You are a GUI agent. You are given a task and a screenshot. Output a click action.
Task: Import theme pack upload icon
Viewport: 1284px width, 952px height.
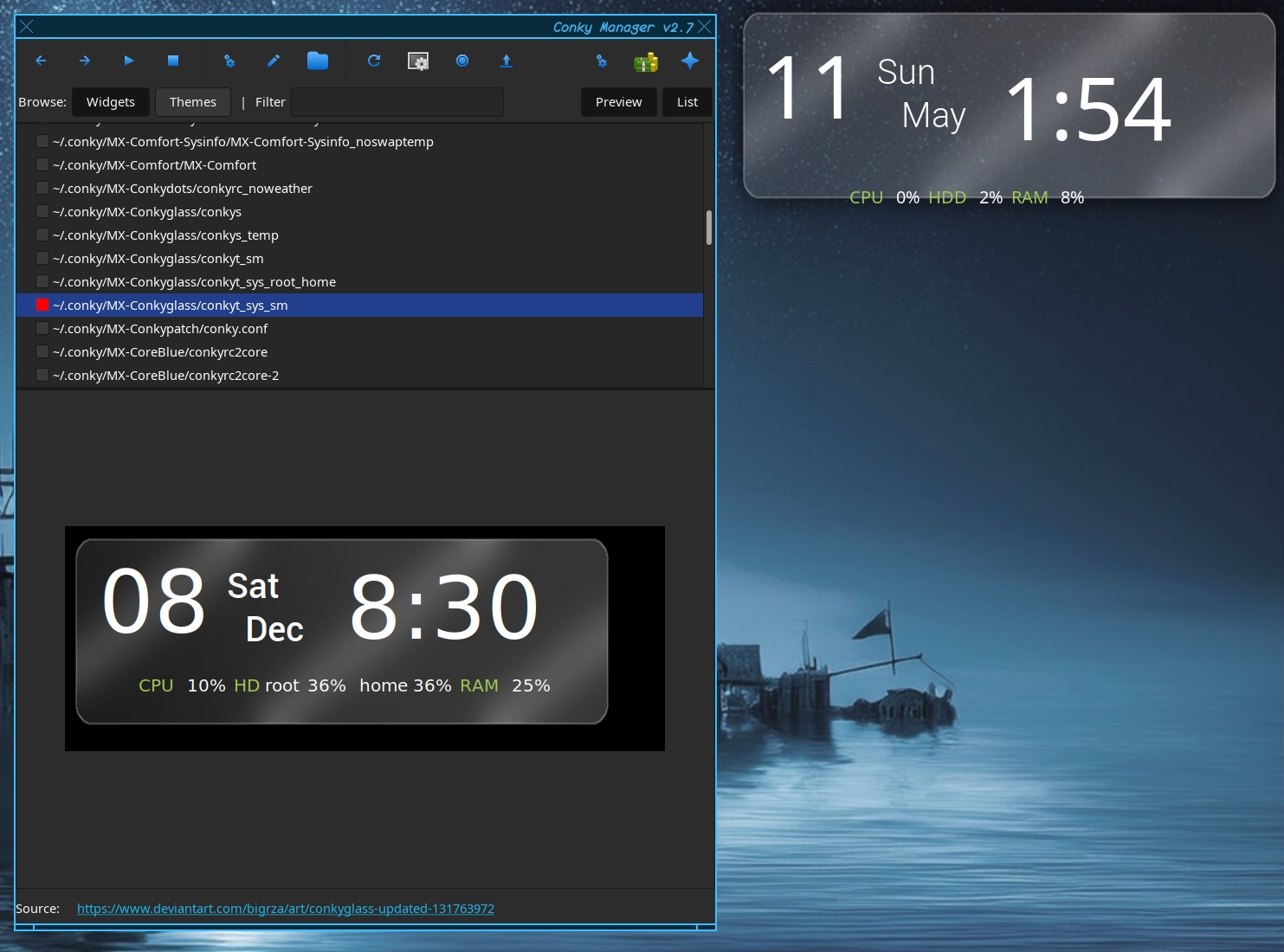(x=507, y=61)
